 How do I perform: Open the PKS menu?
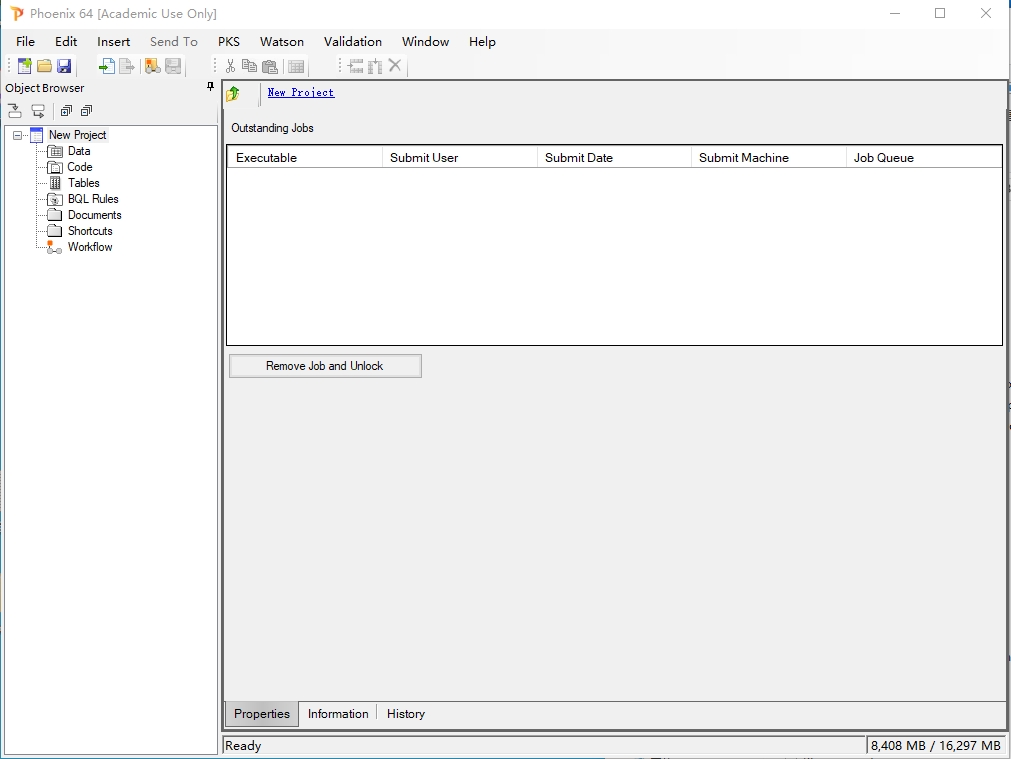[229, 41]
